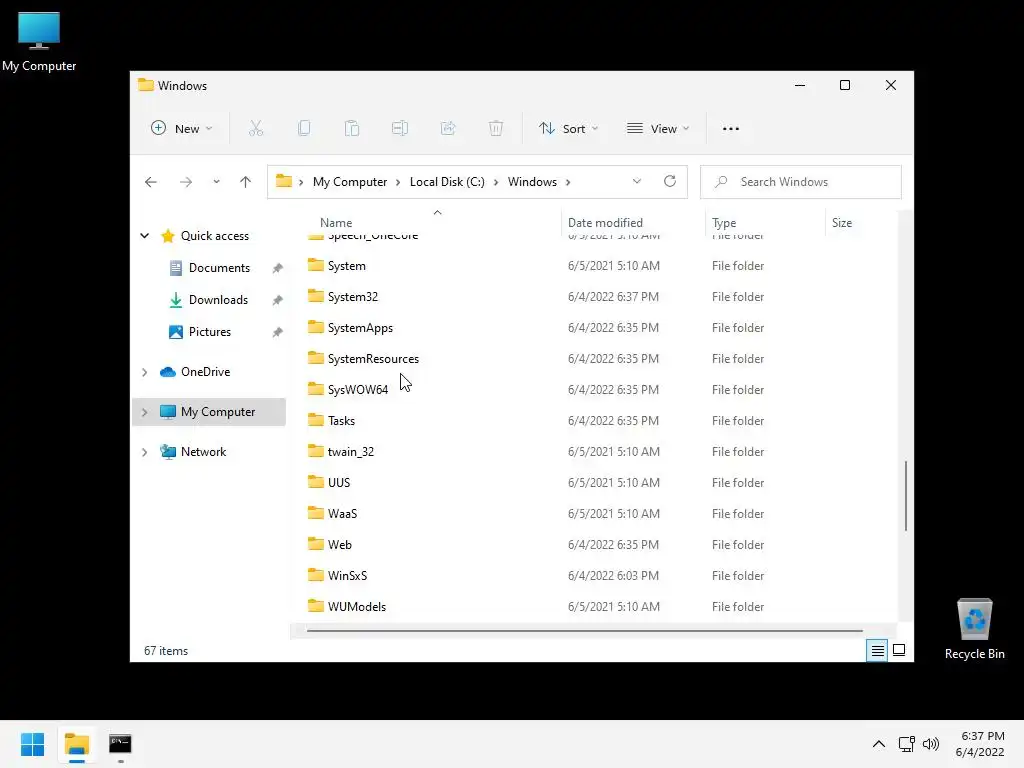
Task: Select Pictures in Quick access
Action: (x=210, y=332)
